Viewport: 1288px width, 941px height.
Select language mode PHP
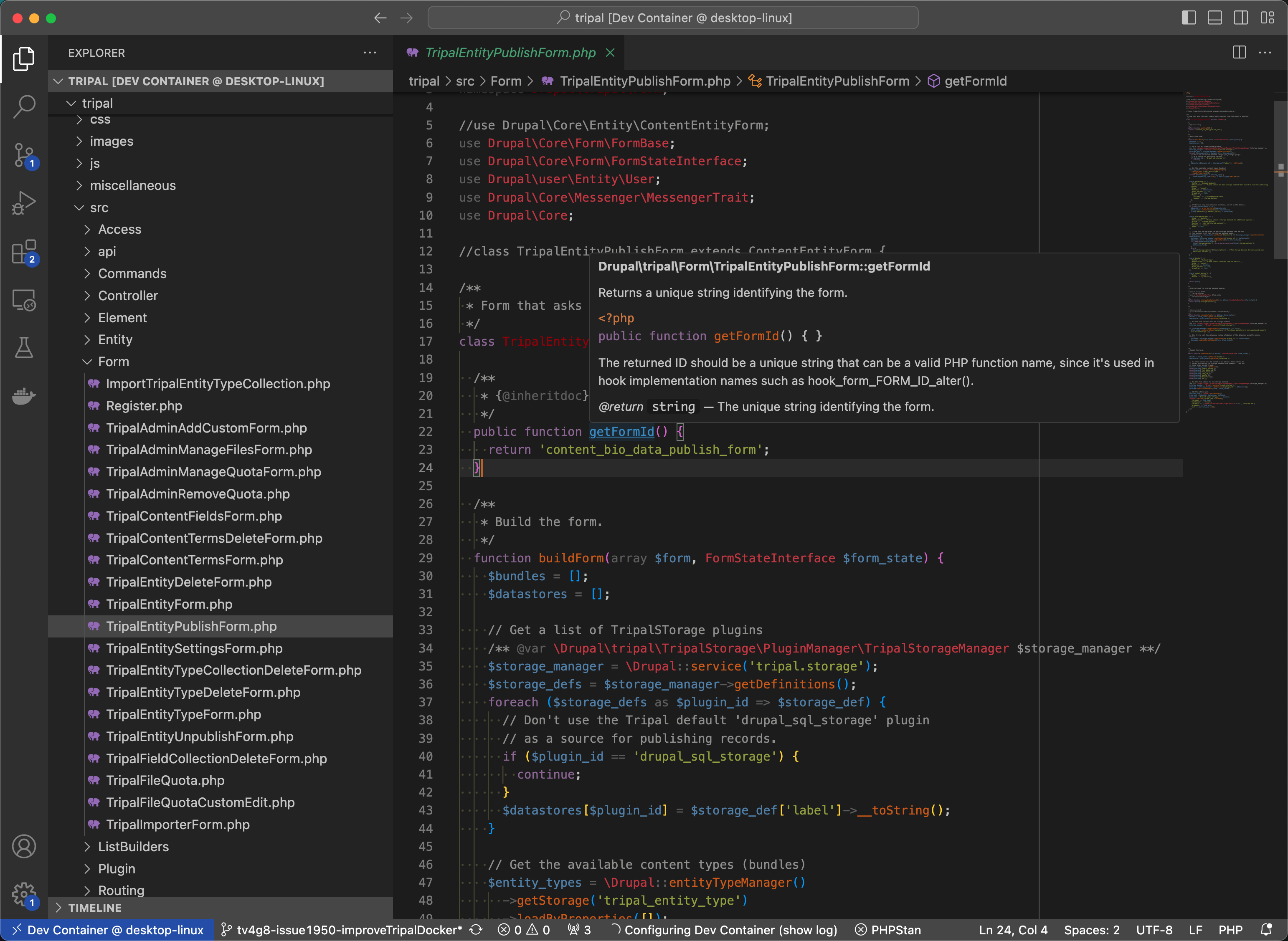pyautogui.click(x=1230, y=930)
